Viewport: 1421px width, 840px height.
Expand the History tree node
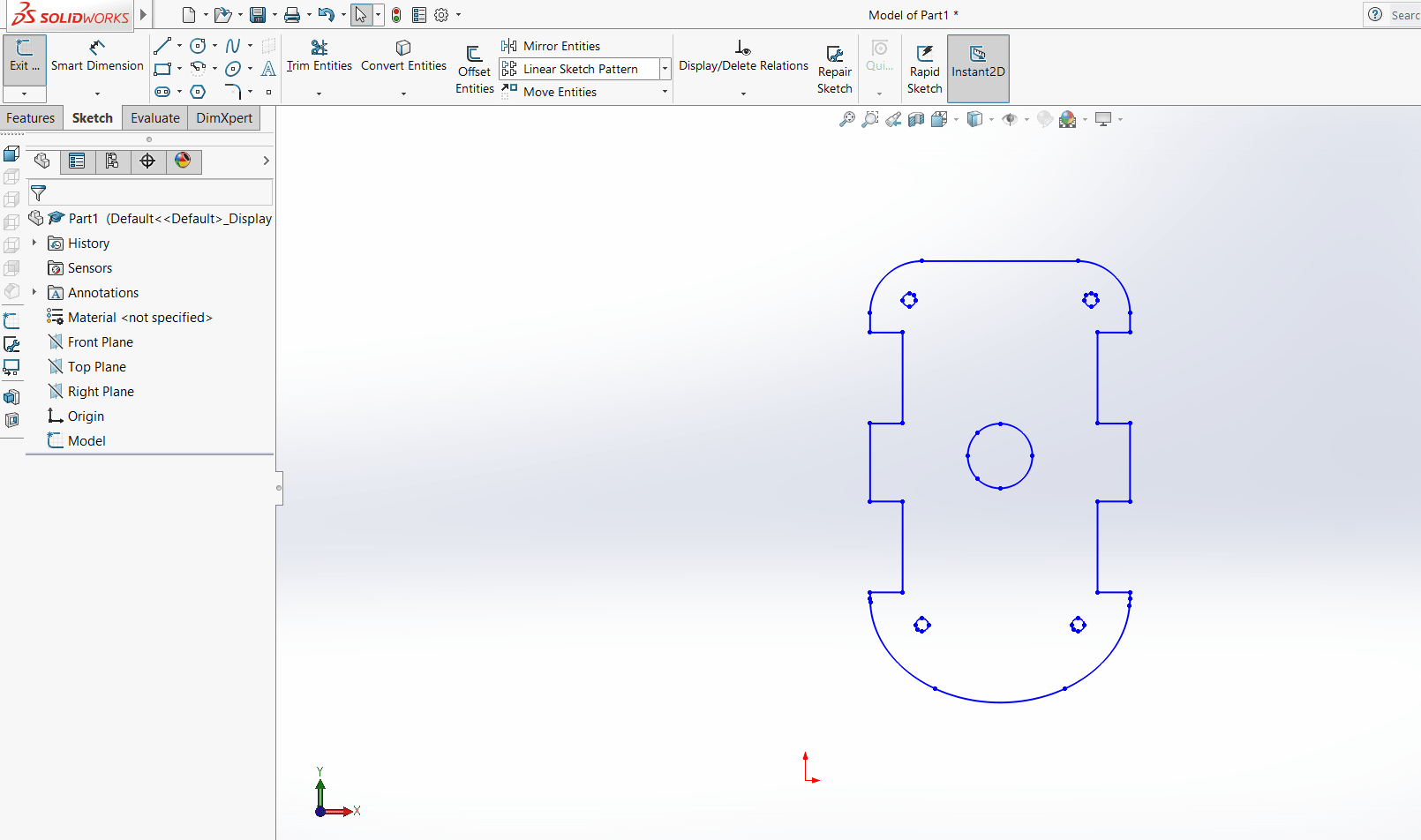[x=34, y=243]
